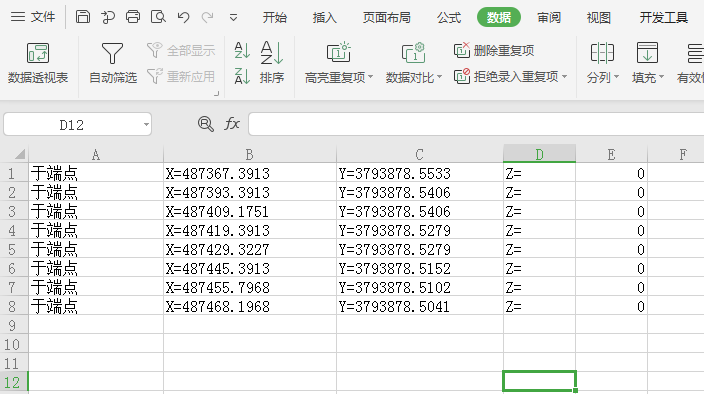Select column B header

point(250,154)
